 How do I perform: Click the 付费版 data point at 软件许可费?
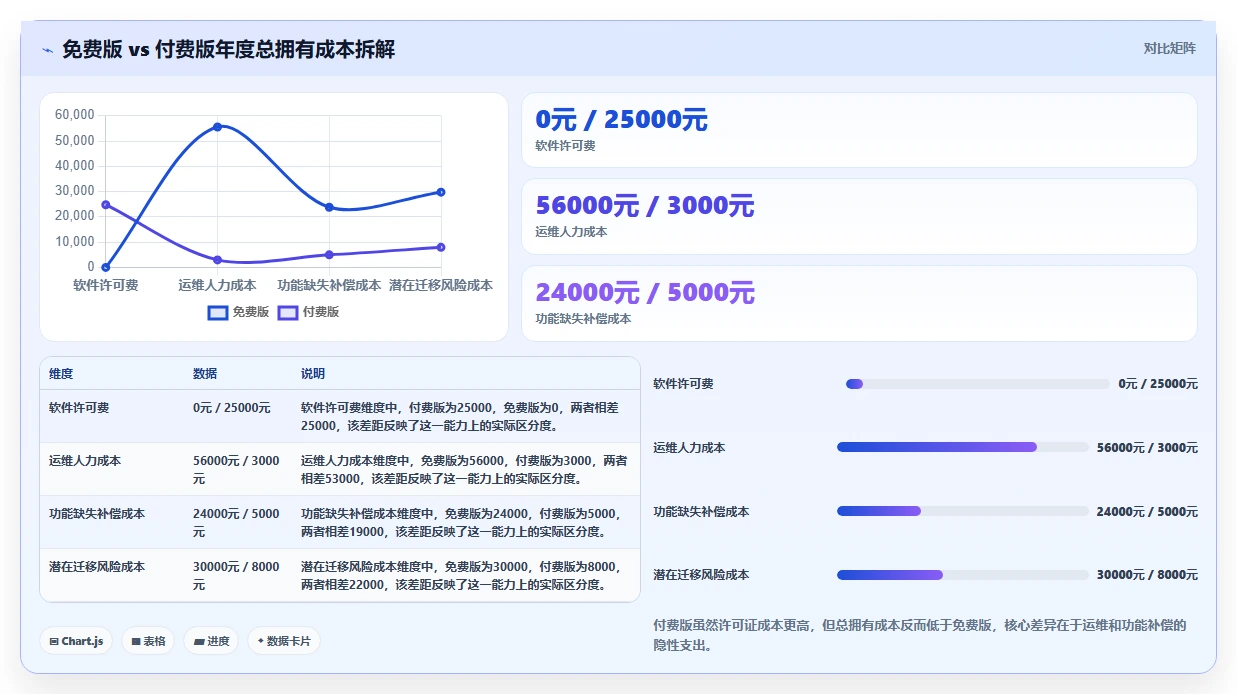click(x=106, y=204)
